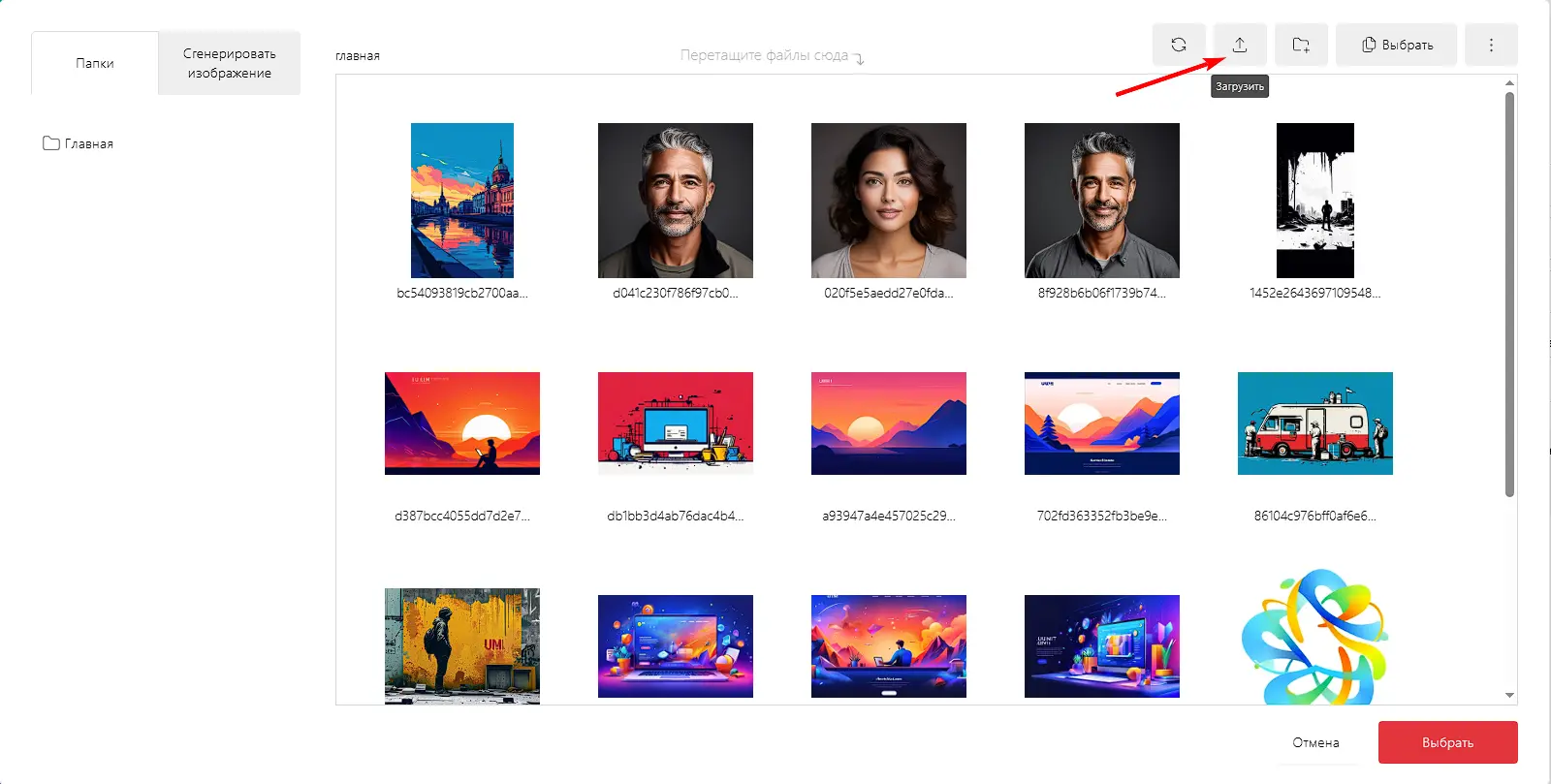Select the sunset image d387bcc4055dd7d2e7
The image size is (1551, 784).
click(x=462, y=423)
